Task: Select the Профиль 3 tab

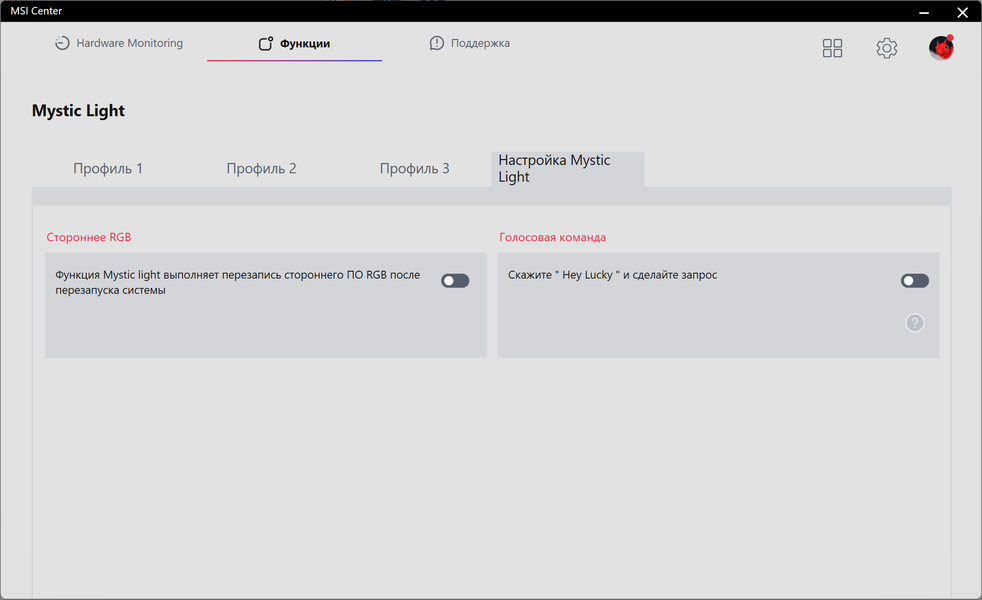Action: pyautogui.click(x=415, y=168)
